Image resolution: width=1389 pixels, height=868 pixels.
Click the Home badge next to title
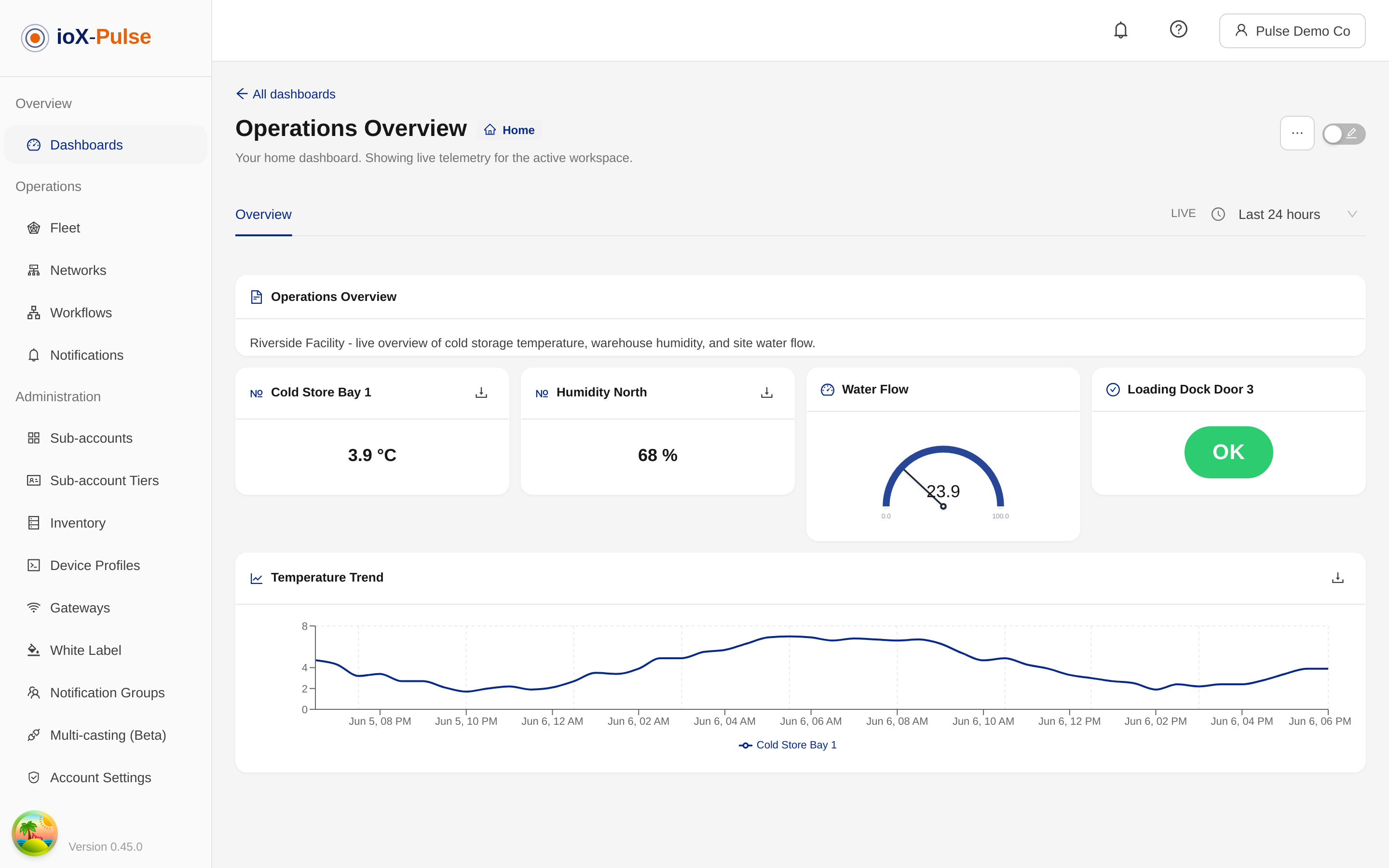point(509,130)
